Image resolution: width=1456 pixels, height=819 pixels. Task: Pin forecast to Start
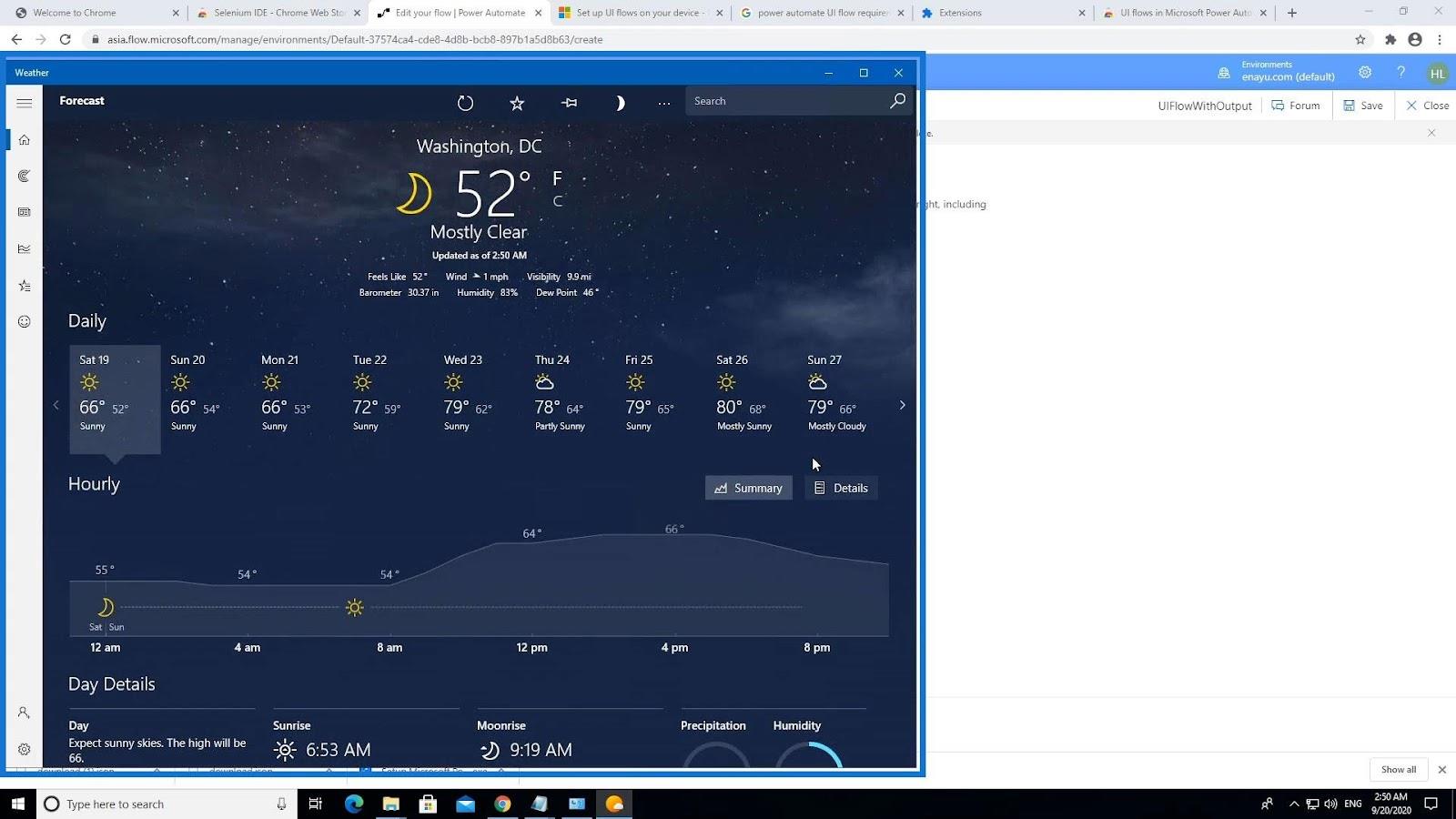569,103
